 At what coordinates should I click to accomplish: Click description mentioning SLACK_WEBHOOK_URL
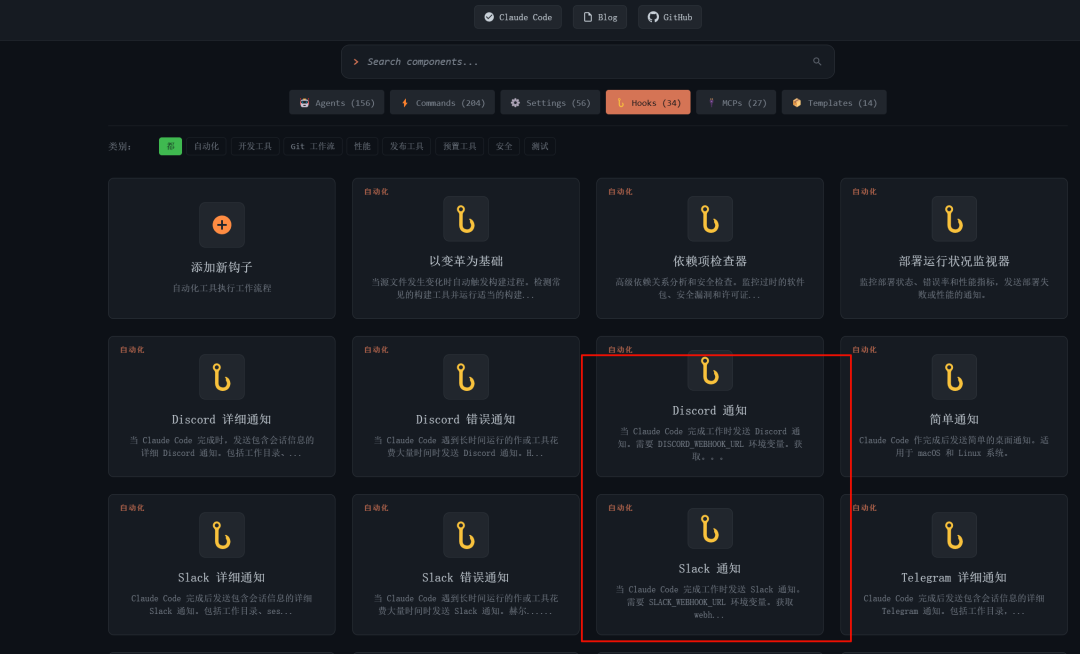coord(709,602)
